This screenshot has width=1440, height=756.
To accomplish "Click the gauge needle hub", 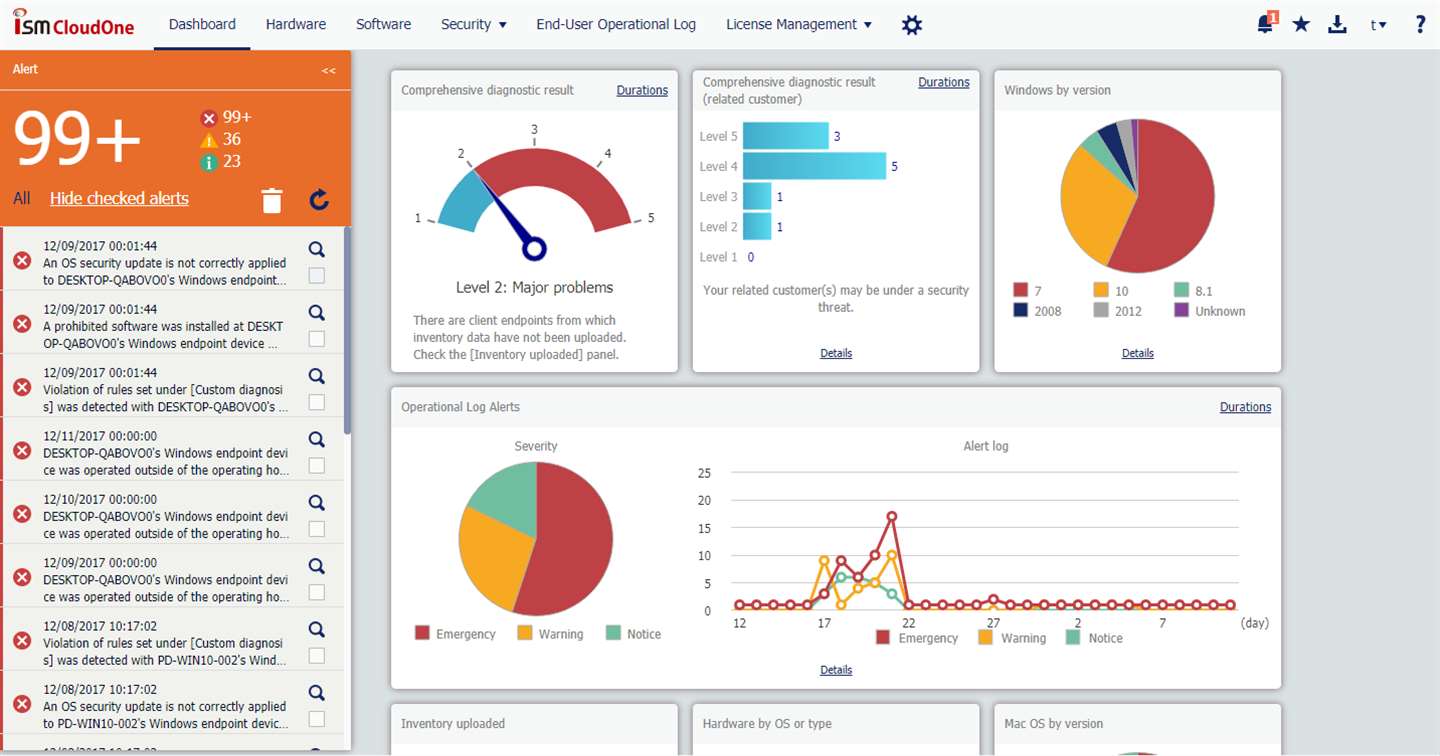I will click(534, 248).
